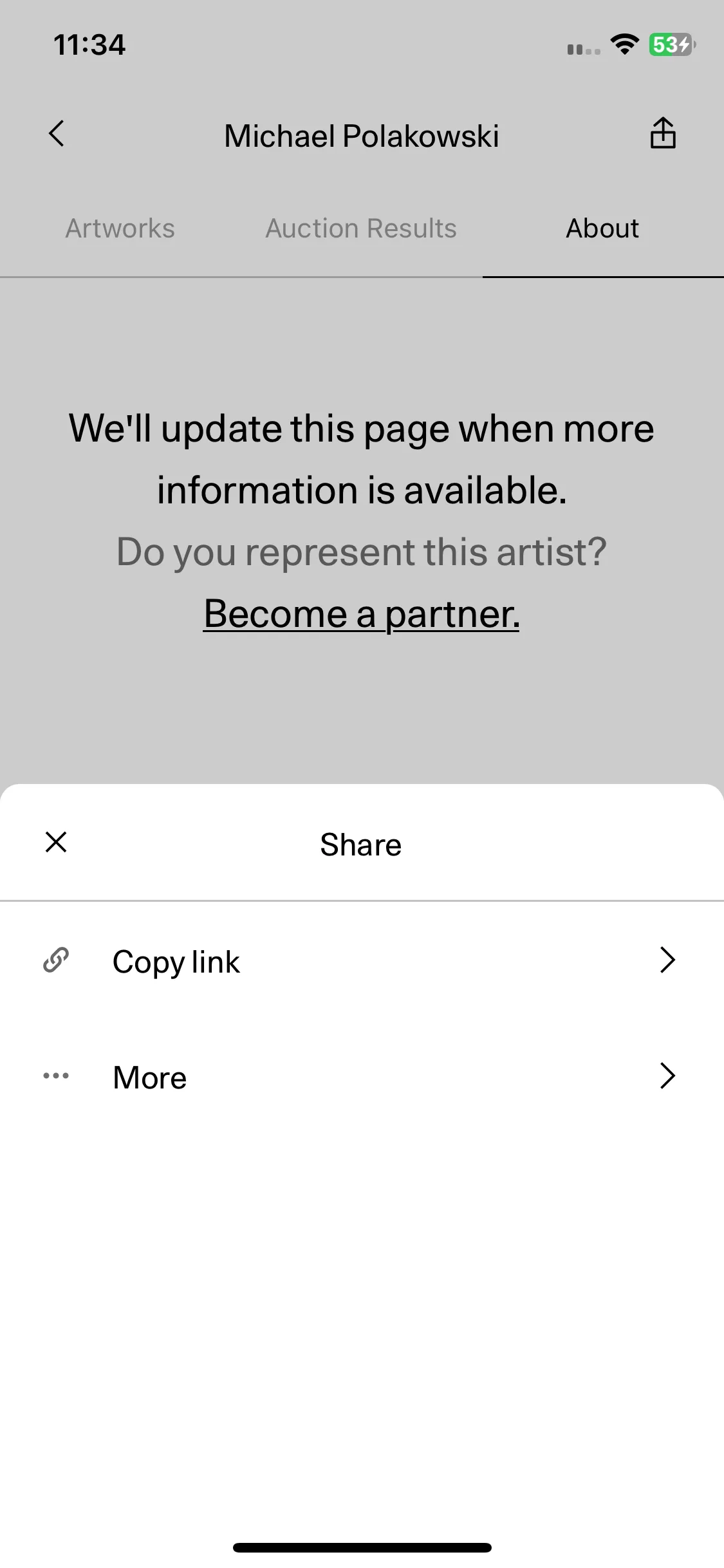Tap the 11:34 clock in status bar
The height and width of the screenshot is (1568, 724).
click(89, 45)
